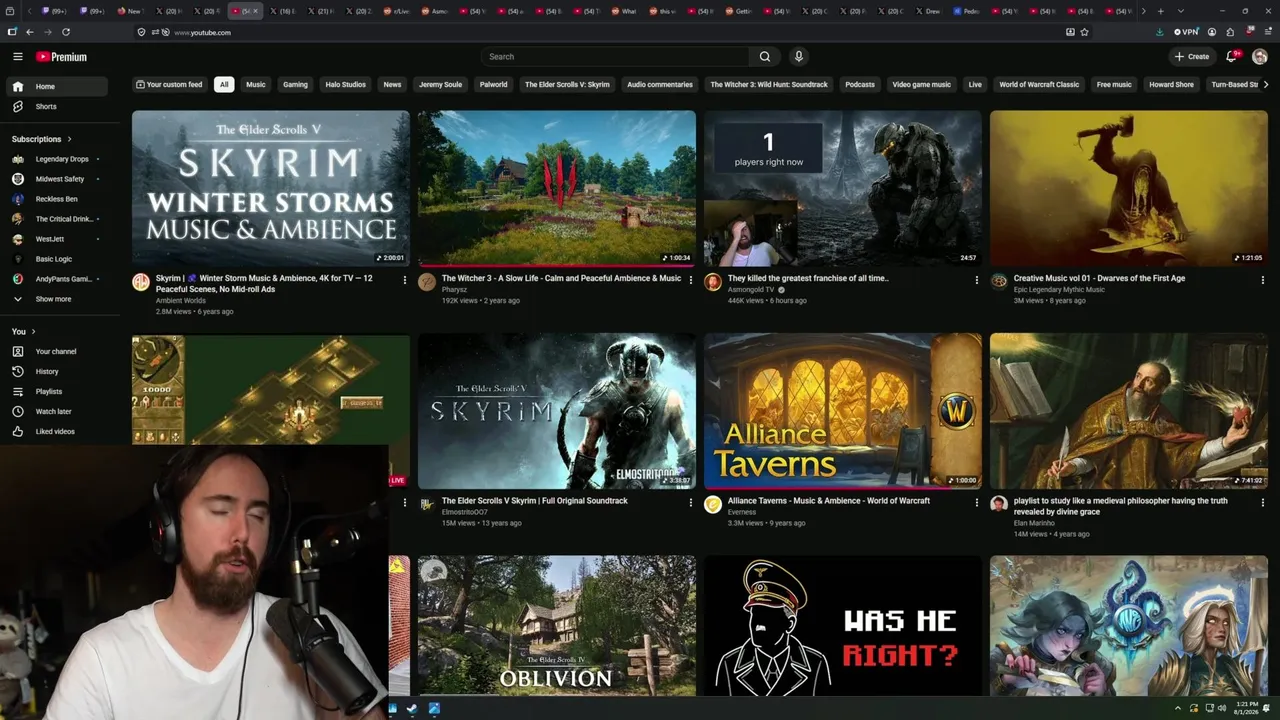Image resolution: width=1280 pixels, height=720 pixels.
Task: Go to YouTube Premium home logo
Action: pyautogui.click(x=61, y=57)
